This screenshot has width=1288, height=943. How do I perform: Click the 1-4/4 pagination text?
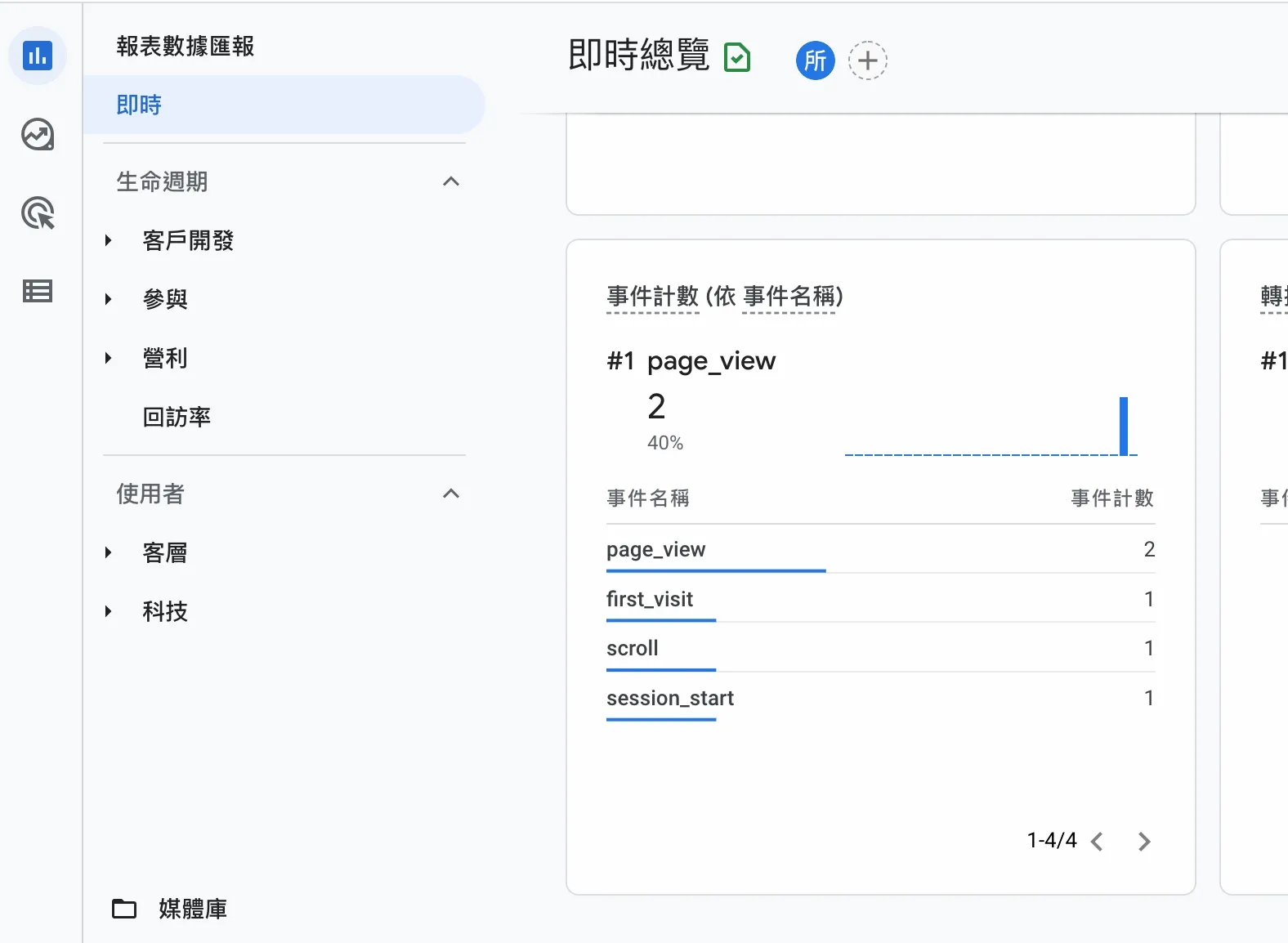(x=1052, y=840)
